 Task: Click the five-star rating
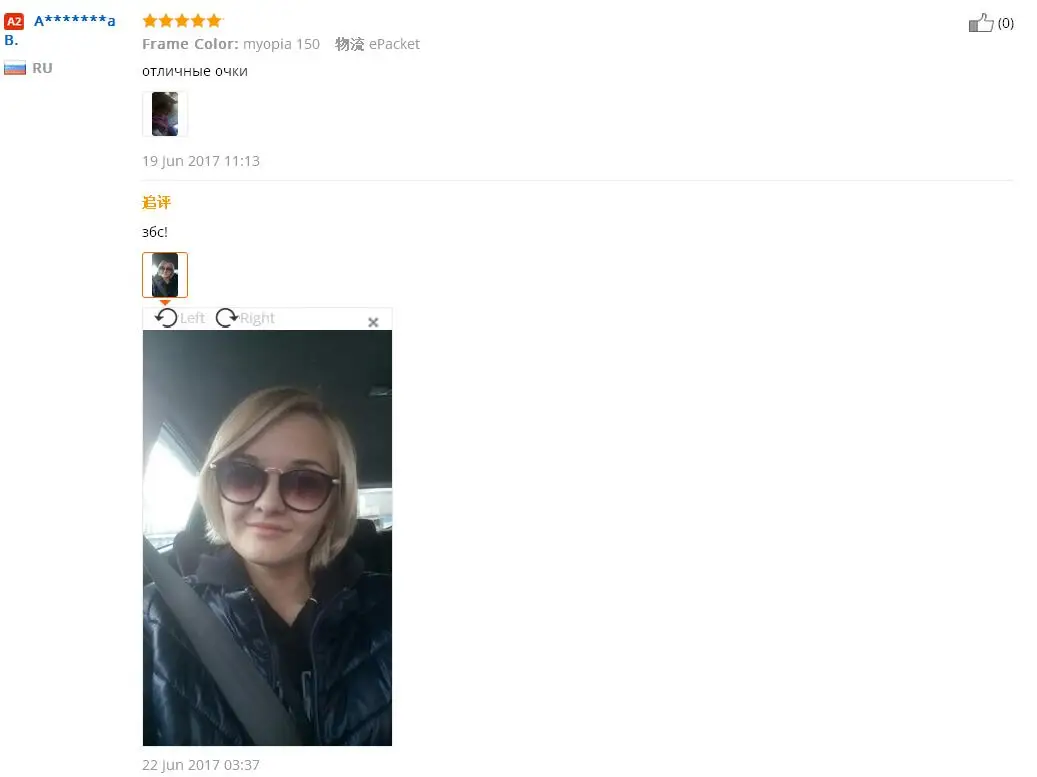(x=182, y=20)
